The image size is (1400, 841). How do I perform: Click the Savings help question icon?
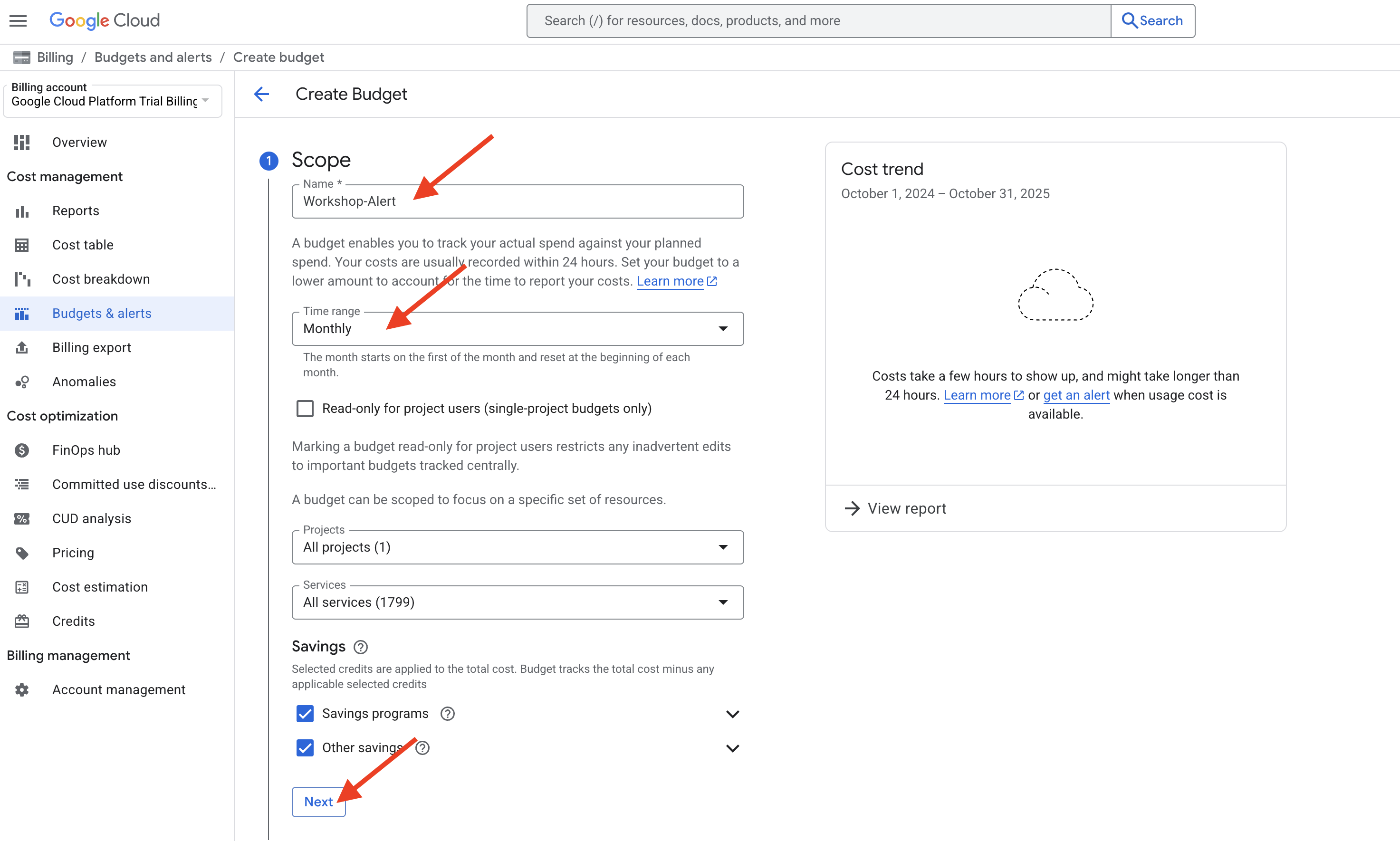(361, 647)
